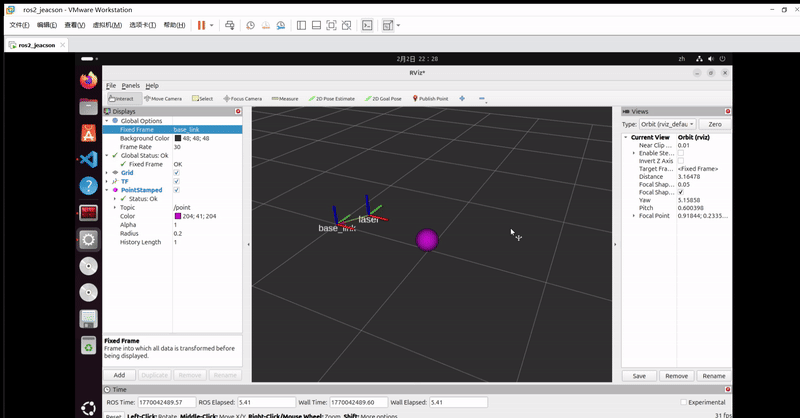The image size is (800, 418).
Task: Select the 2D Pose Estimate tool
Action: pyautogui.click(x=332, y=99)
